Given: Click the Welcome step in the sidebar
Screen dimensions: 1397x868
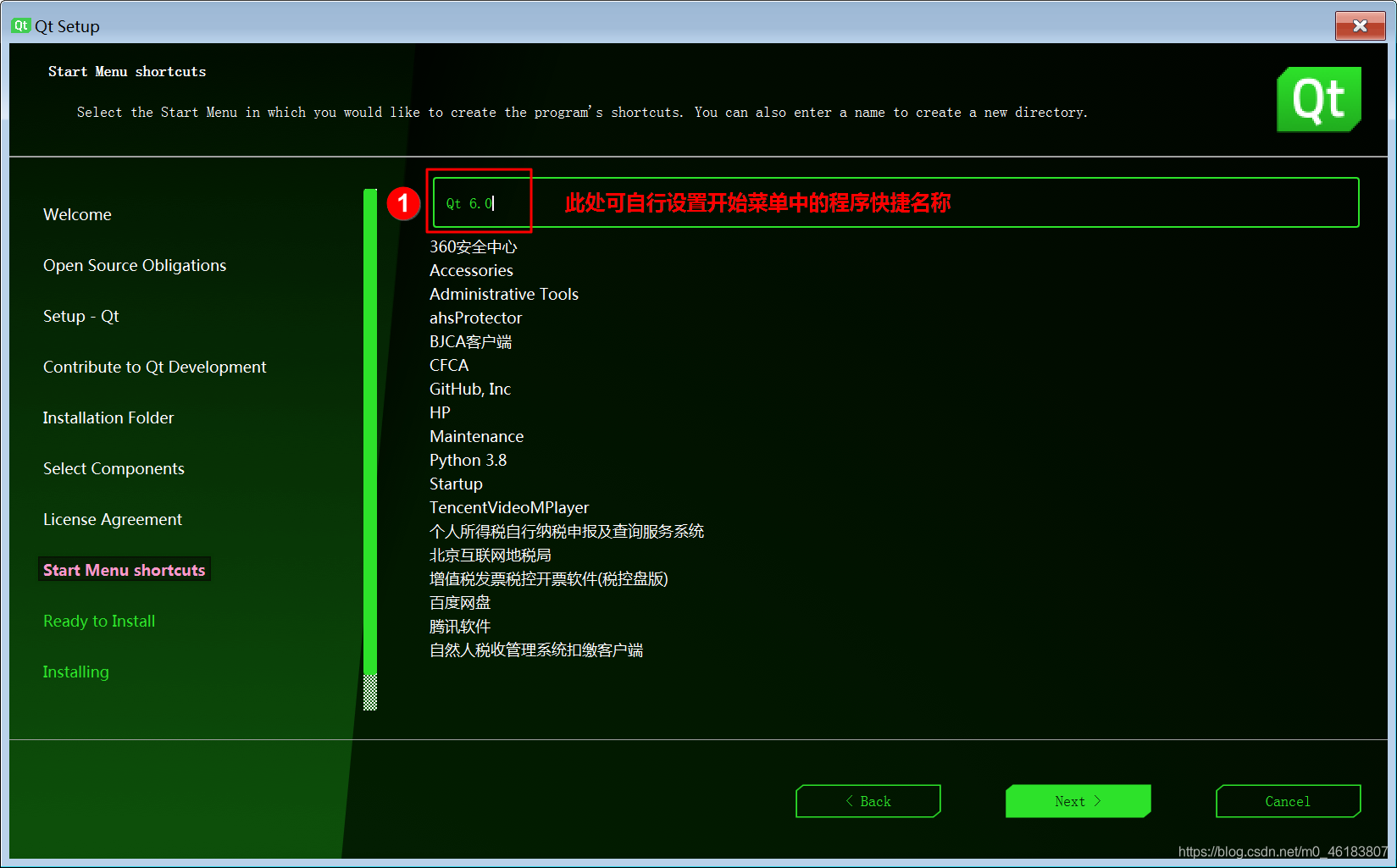Looking at the screenshot, I should coord(77,214).
